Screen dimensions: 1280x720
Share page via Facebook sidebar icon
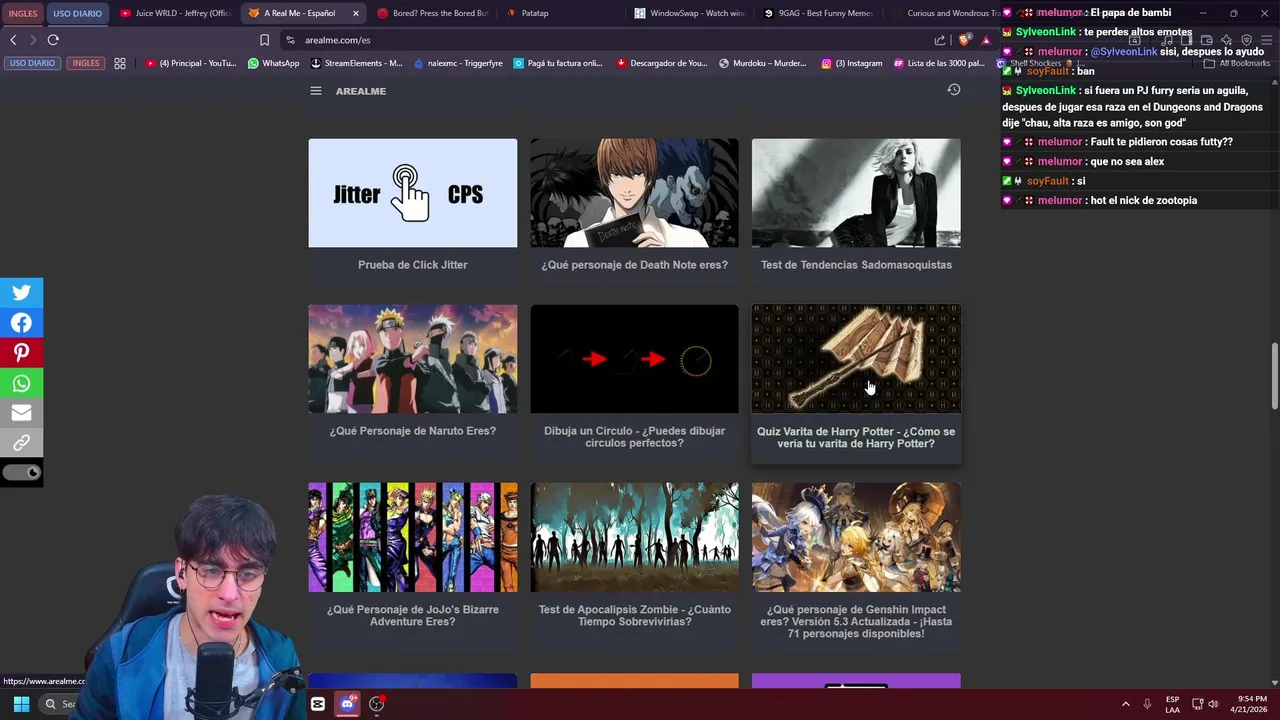[21, 323]
